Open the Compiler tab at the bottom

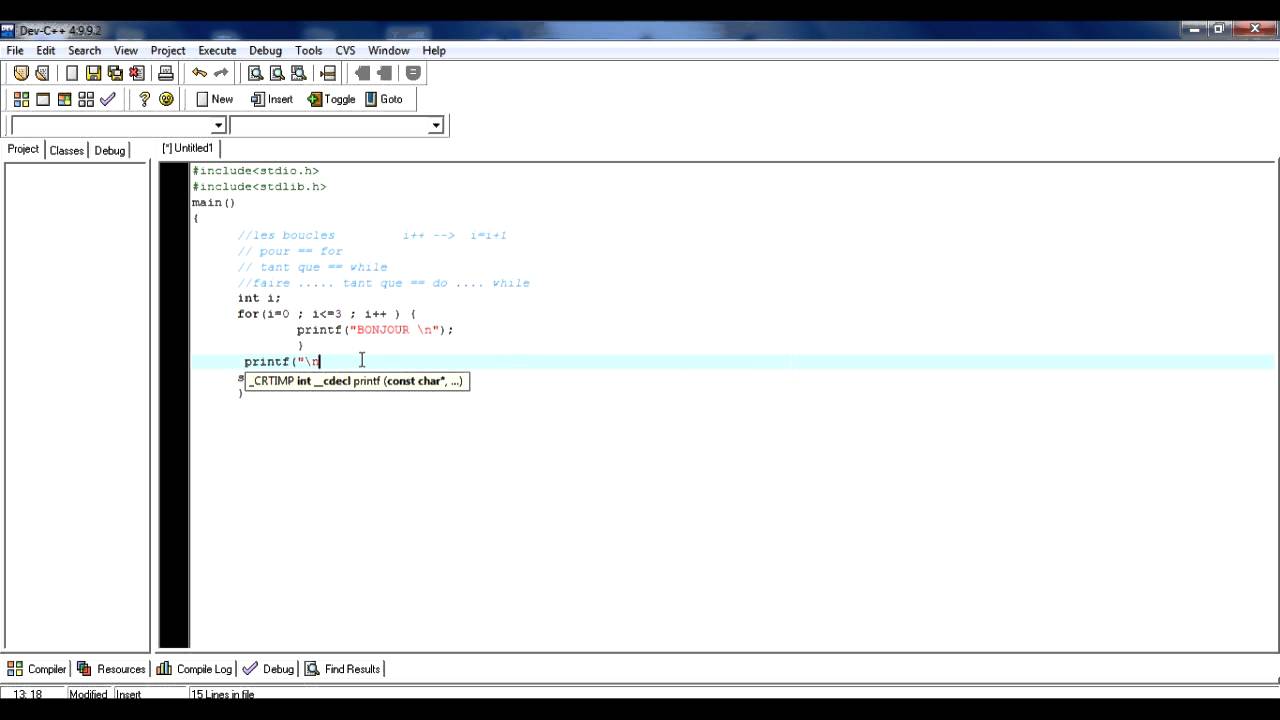(37, 669)
